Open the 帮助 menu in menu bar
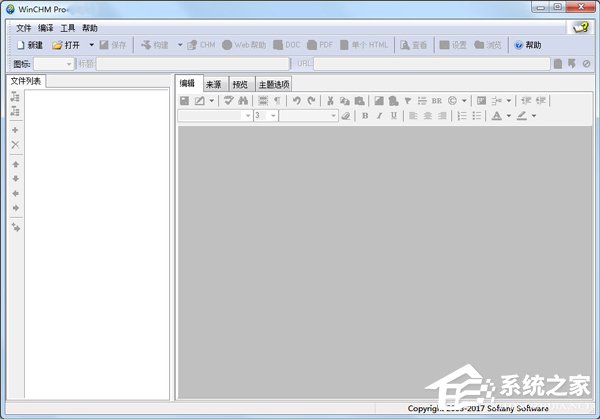600x419 pixels. point(90,28)
